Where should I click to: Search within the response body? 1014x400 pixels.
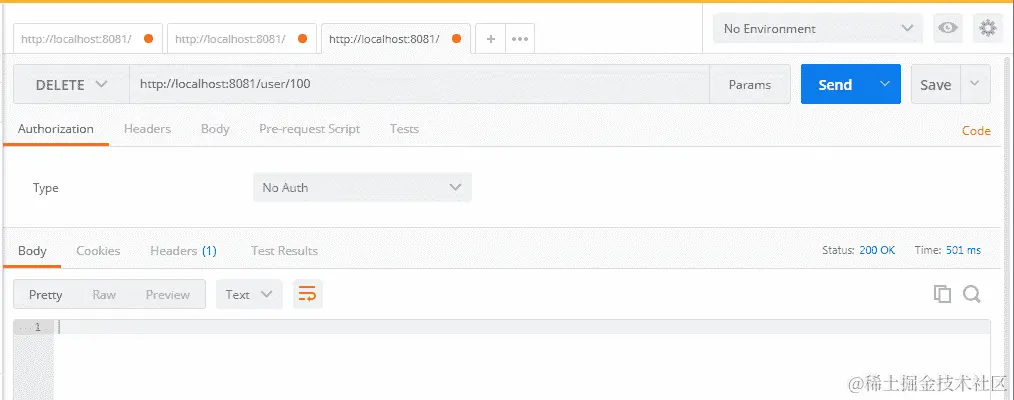[971, 294]
